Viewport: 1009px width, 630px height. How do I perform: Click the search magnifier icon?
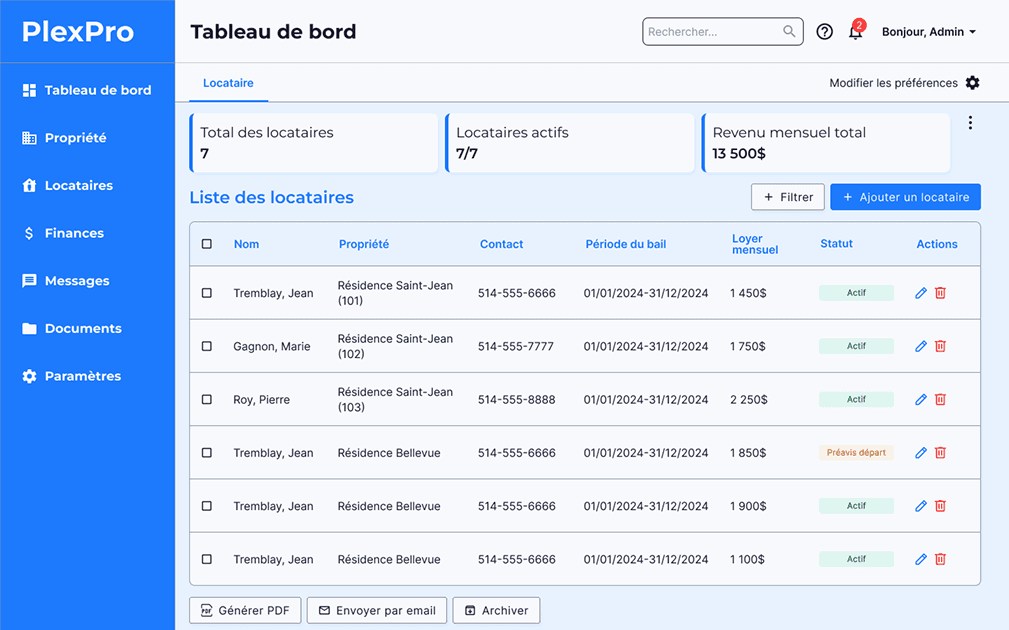click(789, 32)
